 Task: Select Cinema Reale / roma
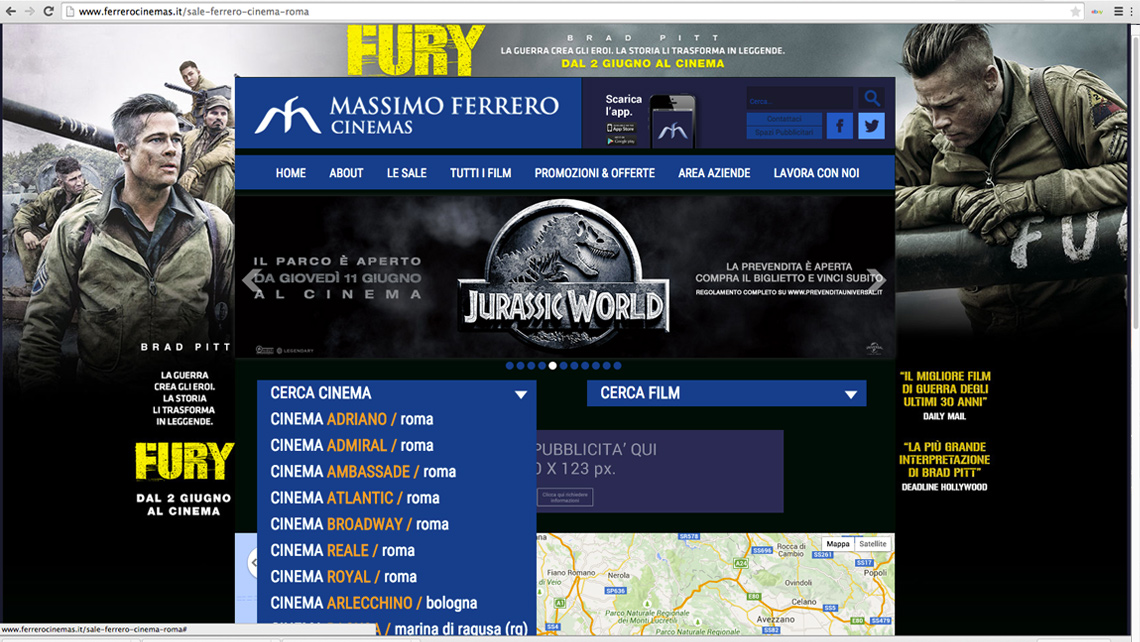click(342, 550)
